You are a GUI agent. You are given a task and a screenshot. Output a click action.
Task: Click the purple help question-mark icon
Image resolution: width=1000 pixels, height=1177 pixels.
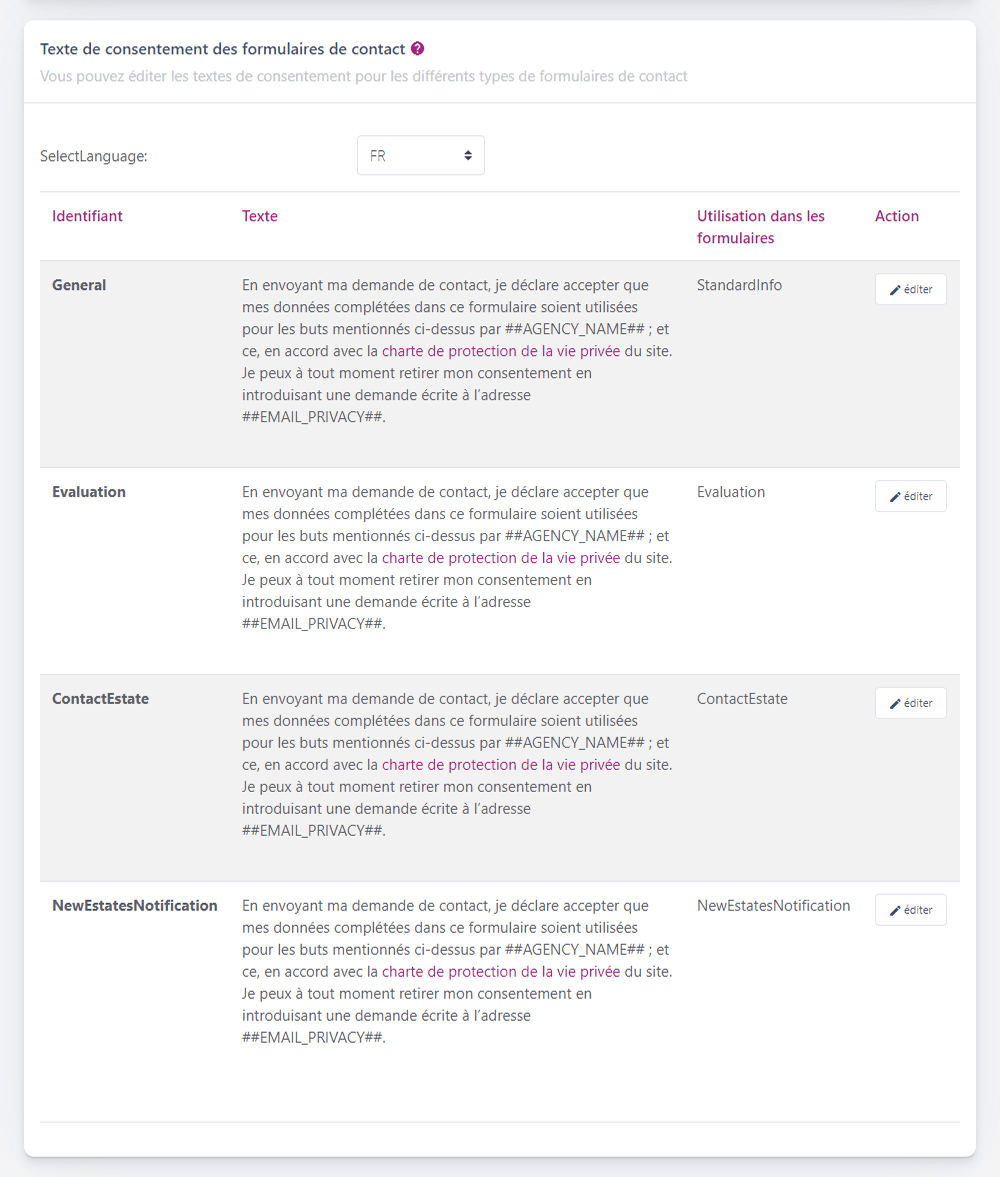pos(418,48)
